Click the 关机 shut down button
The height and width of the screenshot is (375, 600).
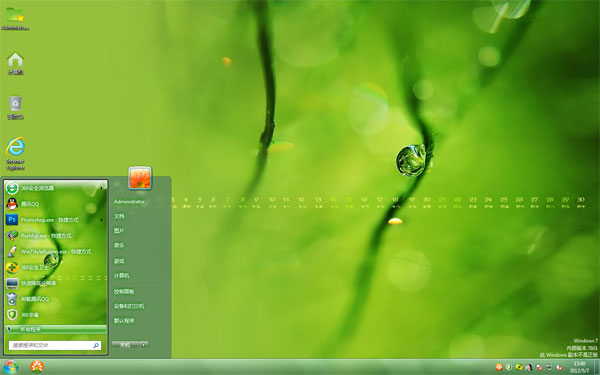click(x=125, y=345)
